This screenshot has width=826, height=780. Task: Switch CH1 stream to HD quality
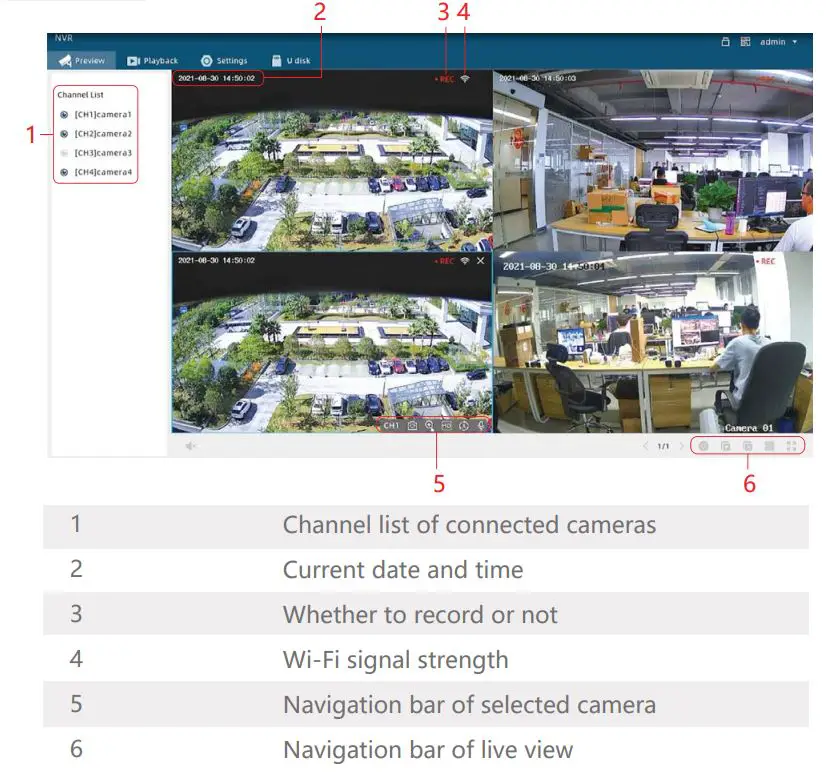click(447, 425)
